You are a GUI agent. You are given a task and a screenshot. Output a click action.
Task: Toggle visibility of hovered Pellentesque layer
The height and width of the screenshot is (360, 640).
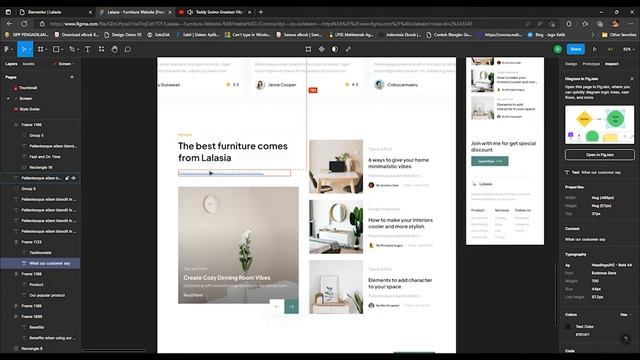pos(74,178)
